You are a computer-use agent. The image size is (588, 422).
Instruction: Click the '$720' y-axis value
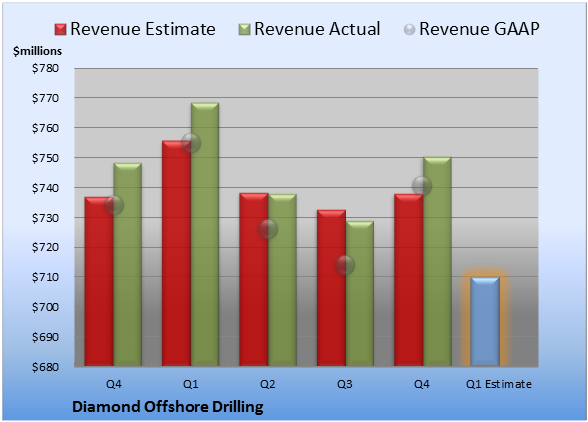click(45, 247)
